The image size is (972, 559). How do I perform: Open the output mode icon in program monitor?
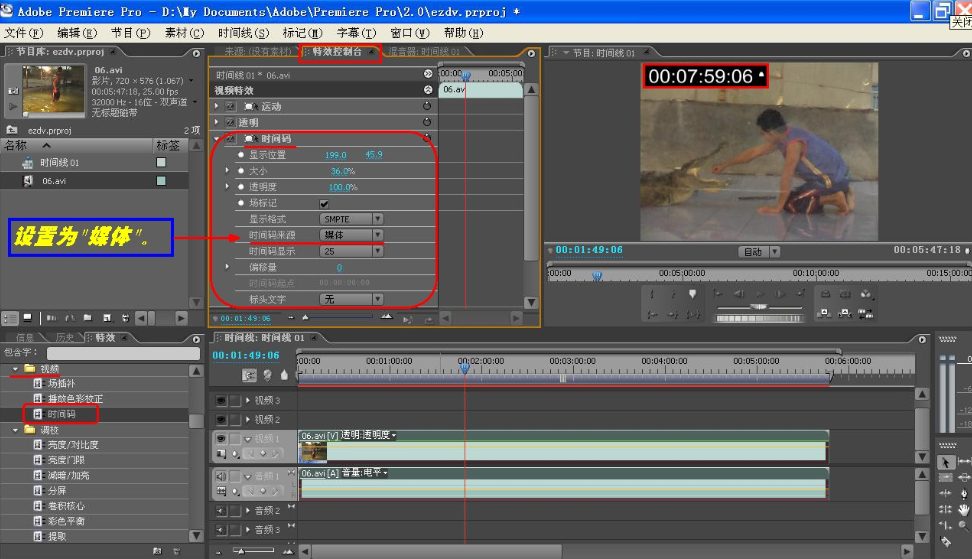(x=866, y=294)
